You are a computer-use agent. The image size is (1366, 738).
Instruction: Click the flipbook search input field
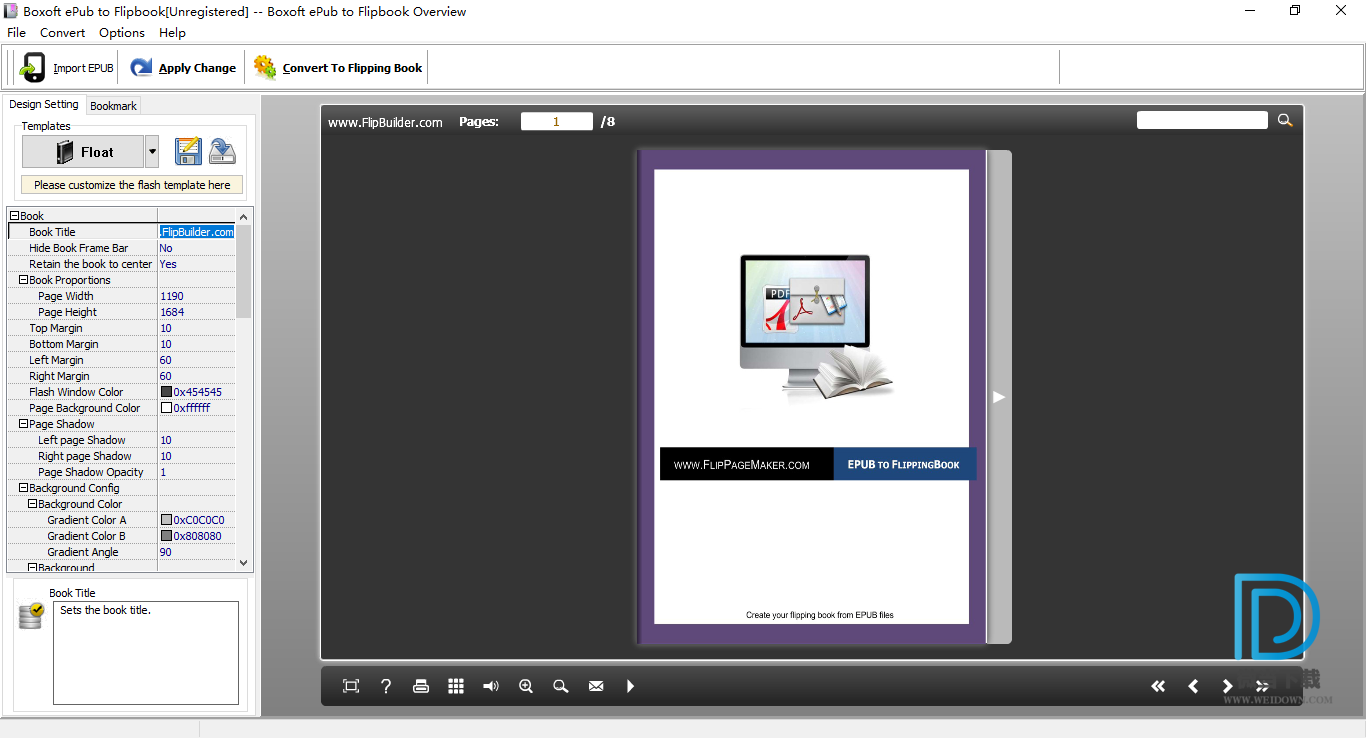click(1202, 120)
